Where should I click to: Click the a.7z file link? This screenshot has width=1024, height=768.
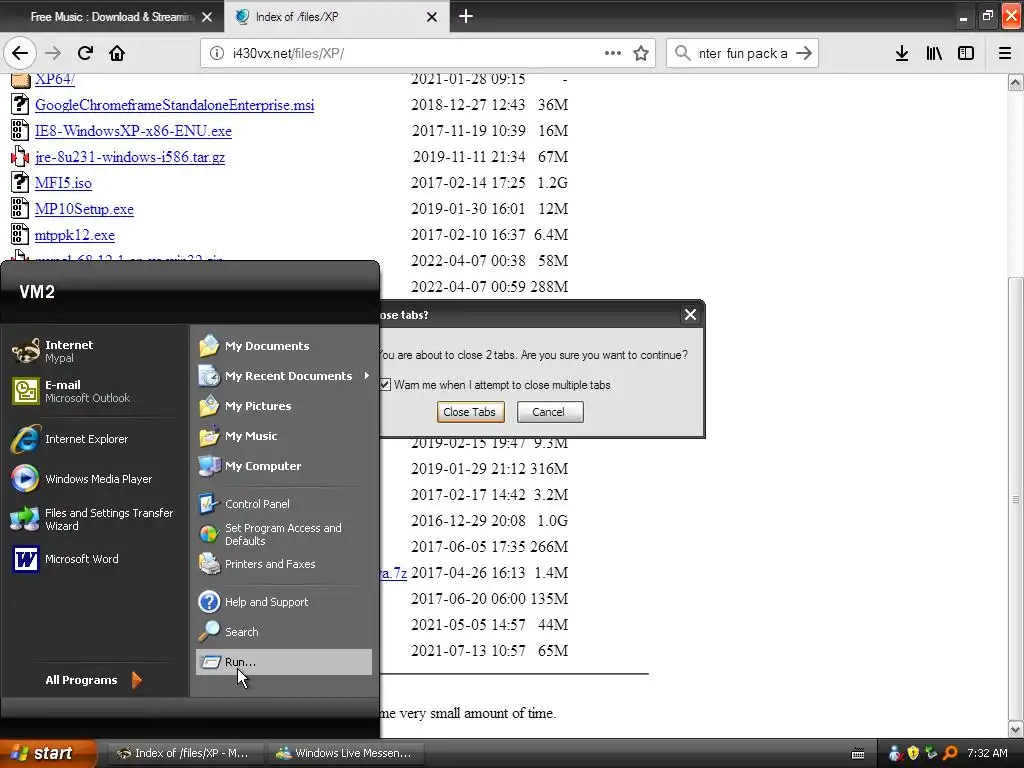click(x=394, y=573)
